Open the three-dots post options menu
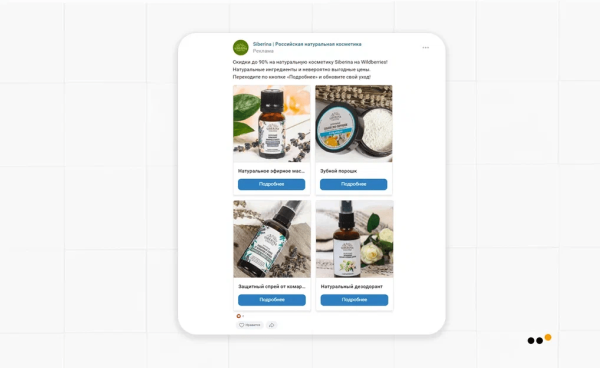This screenshot has width=600, height=368. (426, 48)
